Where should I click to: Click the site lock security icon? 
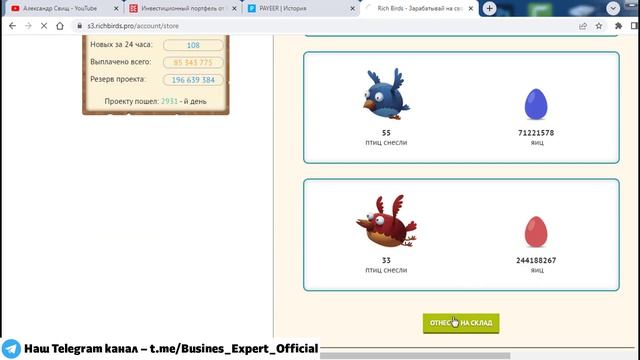(80, 26)
